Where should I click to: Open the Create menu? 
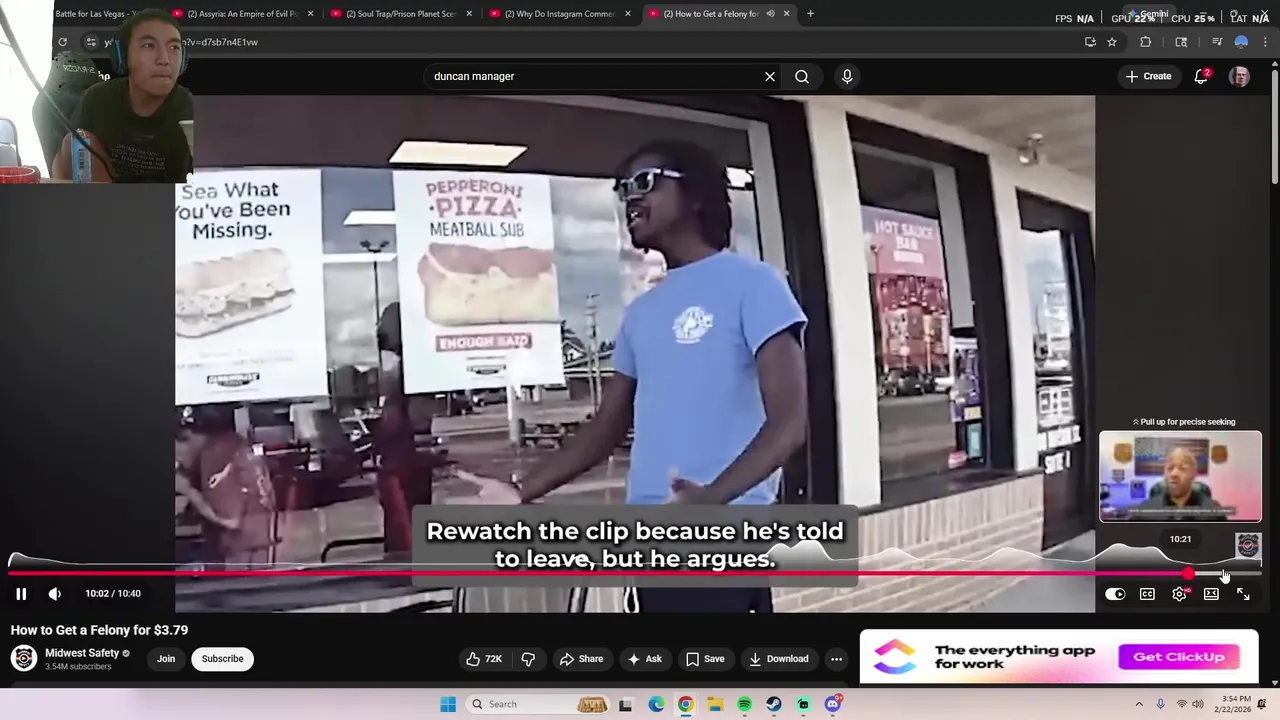pyautogui.click(x=1148, y=76)
